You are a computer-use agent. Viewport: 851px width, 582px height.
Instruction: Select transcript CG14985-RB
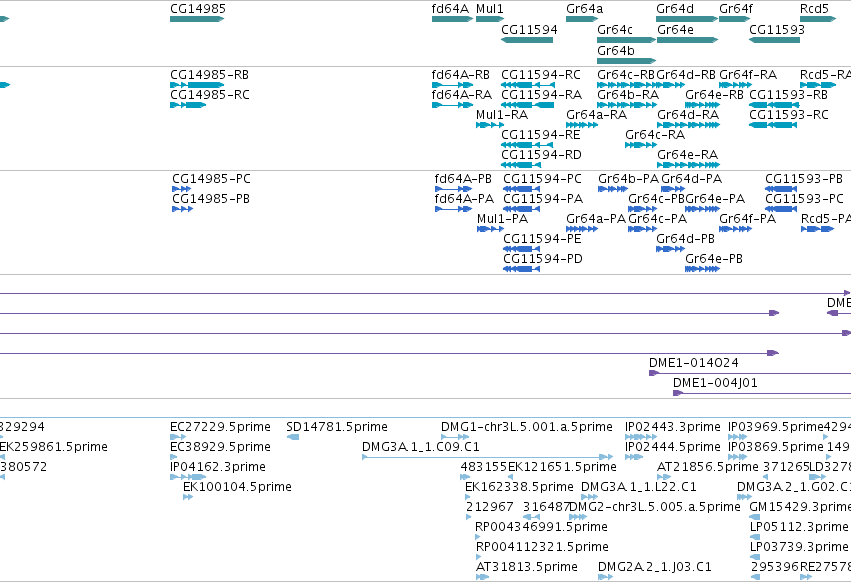pos(196,85)
